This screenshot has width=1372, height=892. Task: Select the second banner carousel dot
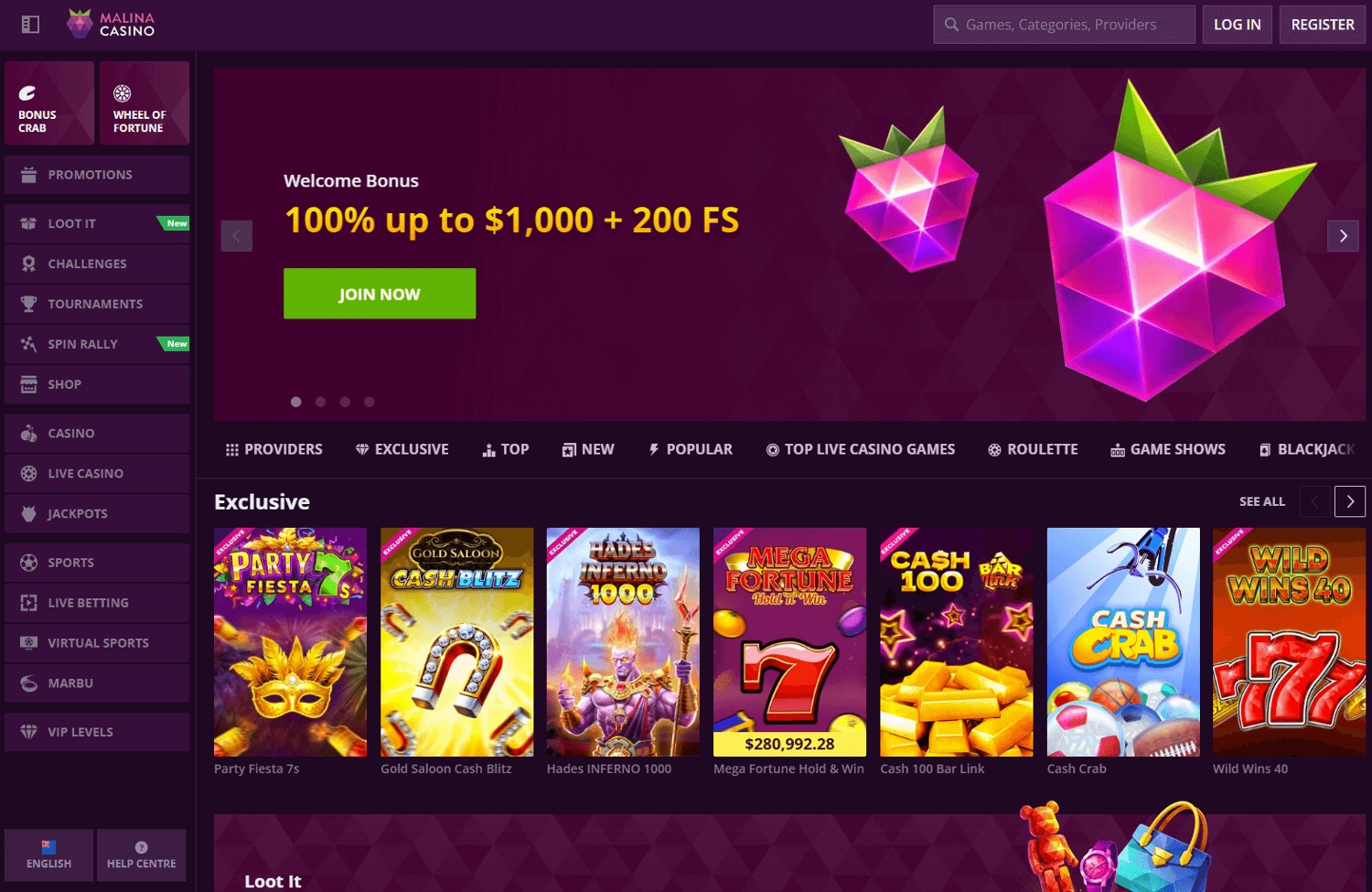pyautogui.click(x=320, y=402)
